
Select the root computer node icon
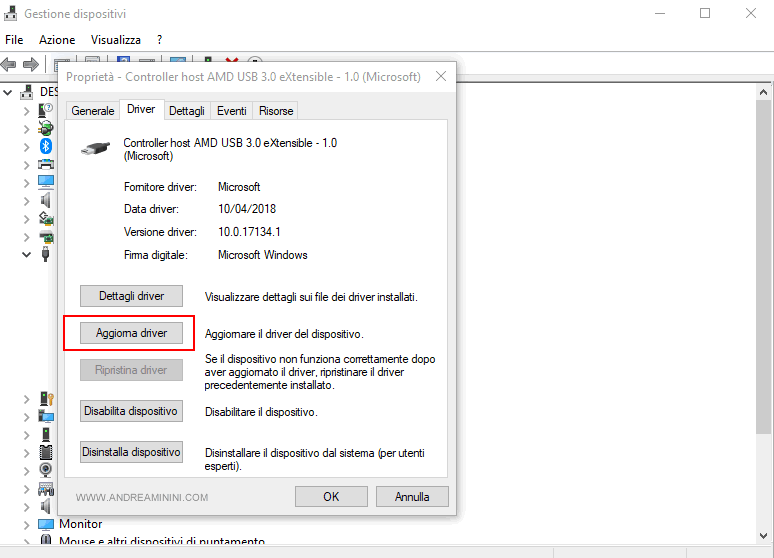tap(27, 92)
